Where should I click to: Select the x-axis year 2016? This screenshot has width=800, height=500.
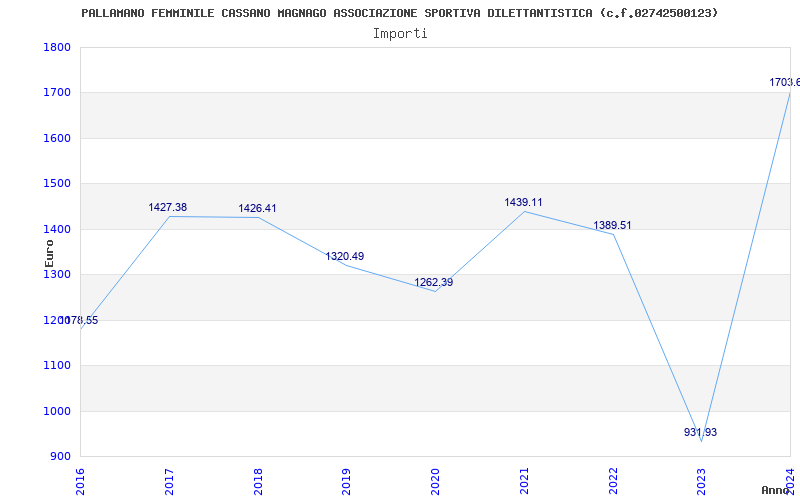(x=80, y=481)
